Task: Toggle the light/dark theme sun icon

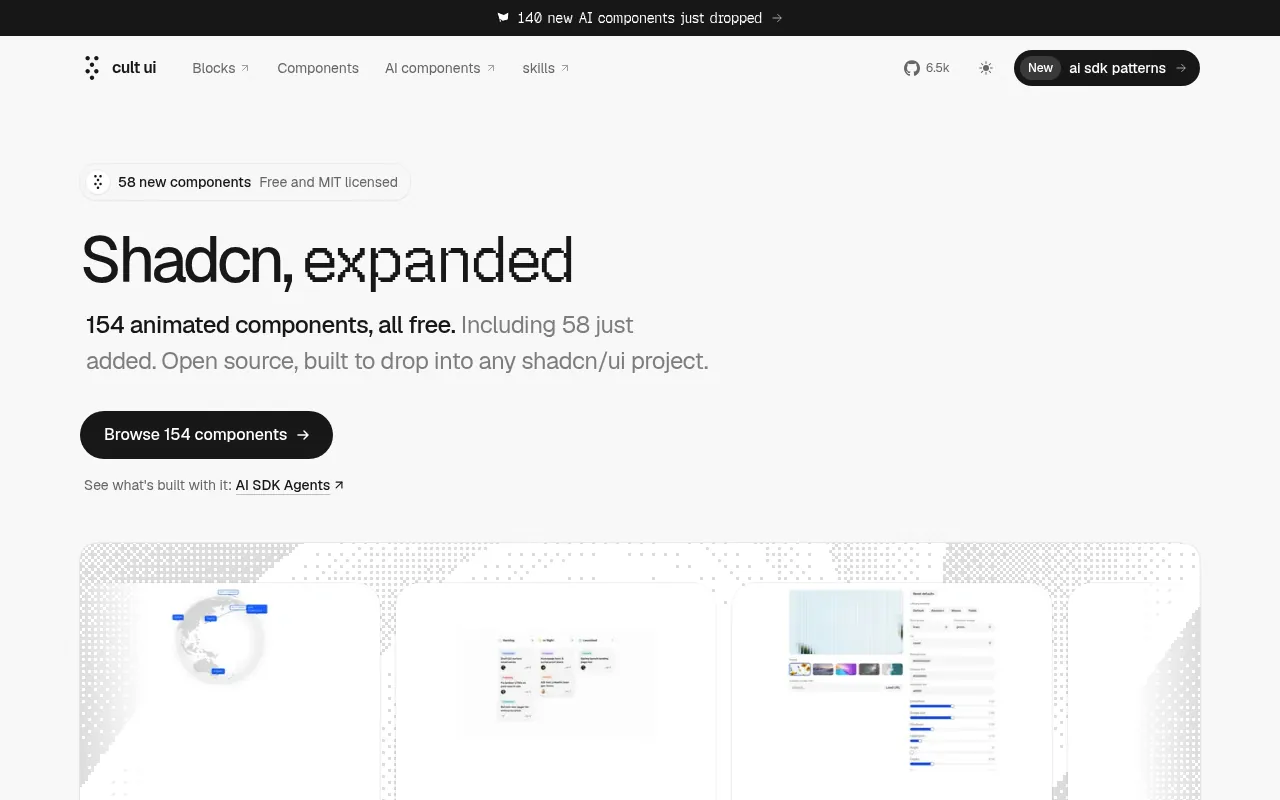Action: coord(986,68)
